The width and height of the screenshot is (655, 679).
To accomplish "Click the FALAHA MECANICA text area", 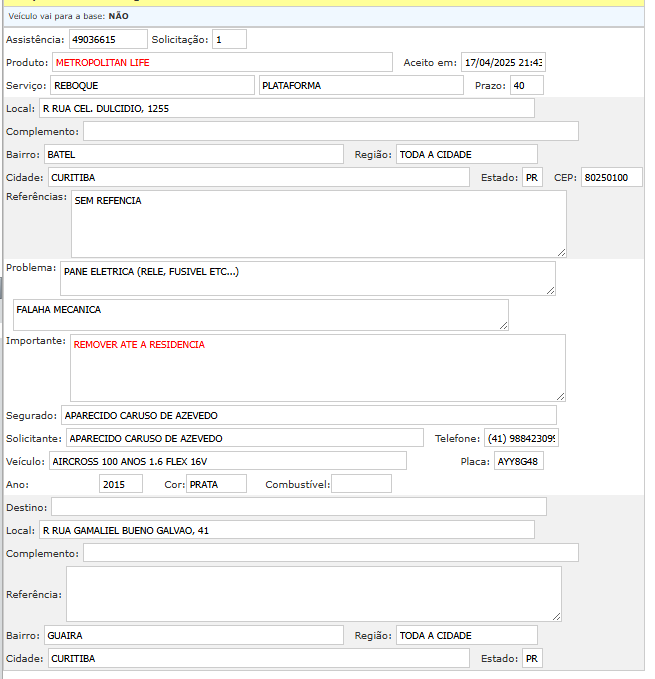I will pyautogui.click(x=260, y=314).
